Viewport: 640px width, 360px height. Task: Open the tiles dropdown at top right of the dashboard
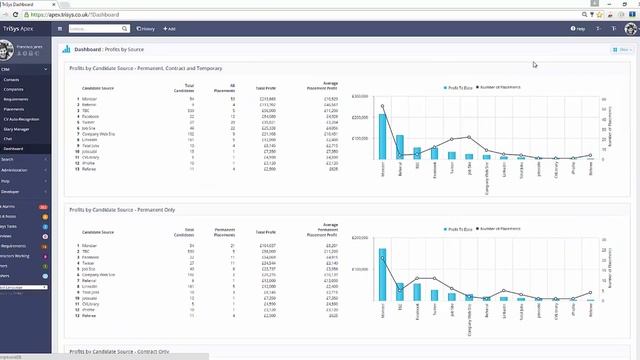[x=622, y=49]
